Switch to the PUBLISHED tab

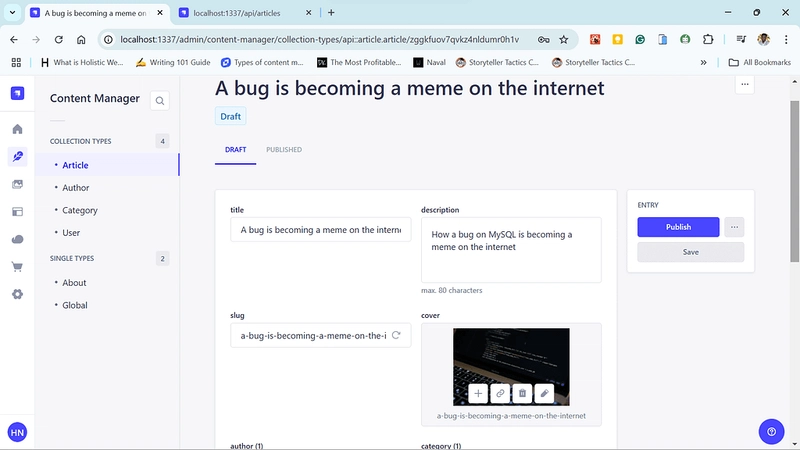(284, 150)
